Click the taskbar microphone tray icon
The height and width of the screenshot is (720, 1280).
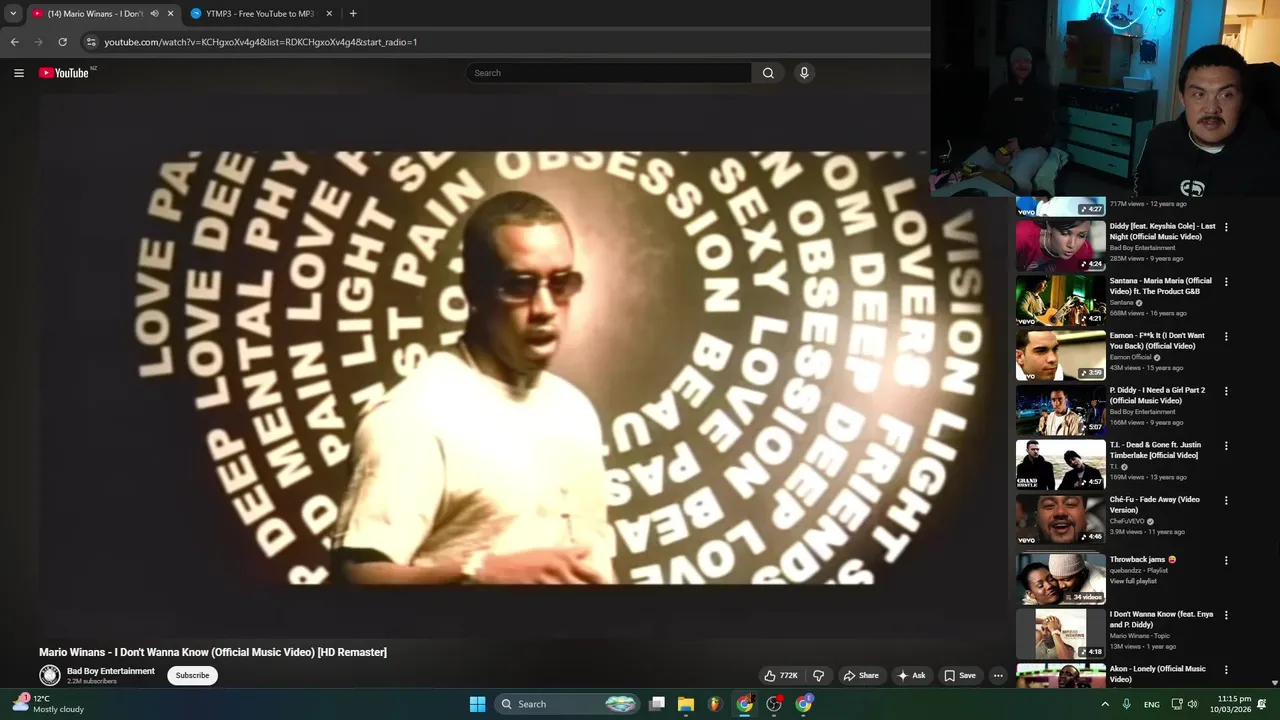point(1127,704)
